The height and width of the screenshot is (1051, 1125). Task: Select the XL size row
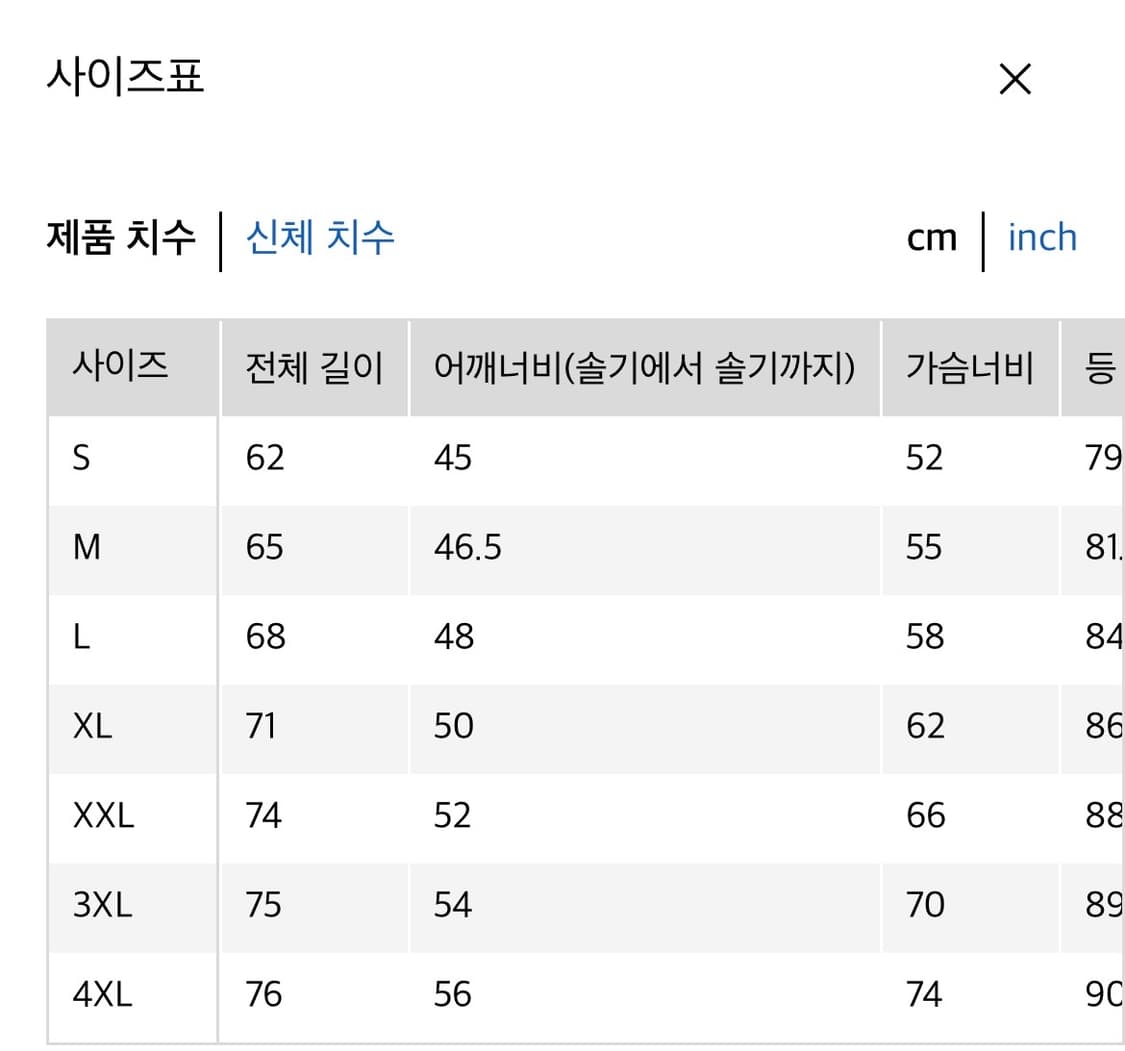[93, 726]
